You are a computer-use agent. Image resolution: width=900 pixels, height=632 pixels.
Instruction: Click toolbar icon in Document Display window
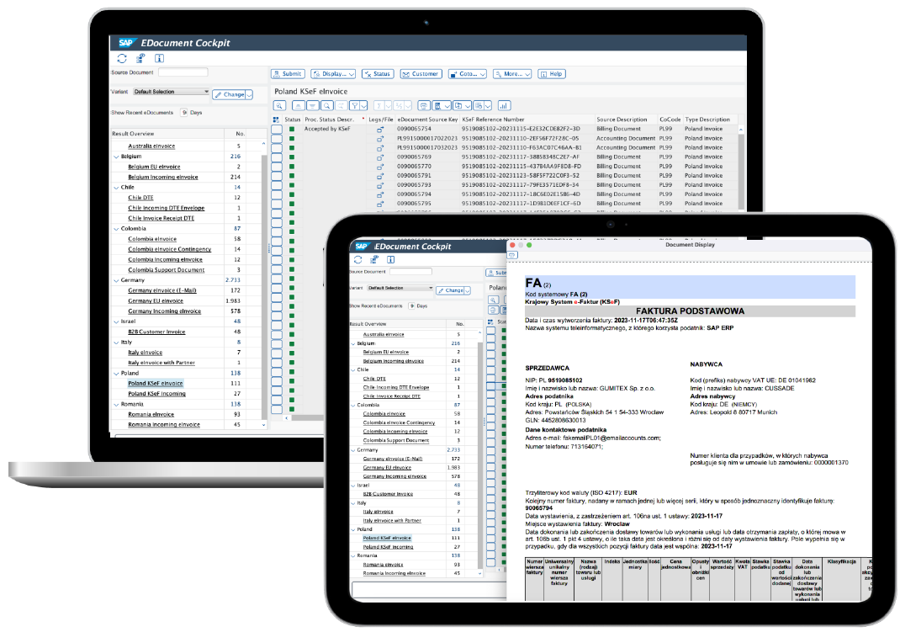click(x=513, y=255)
